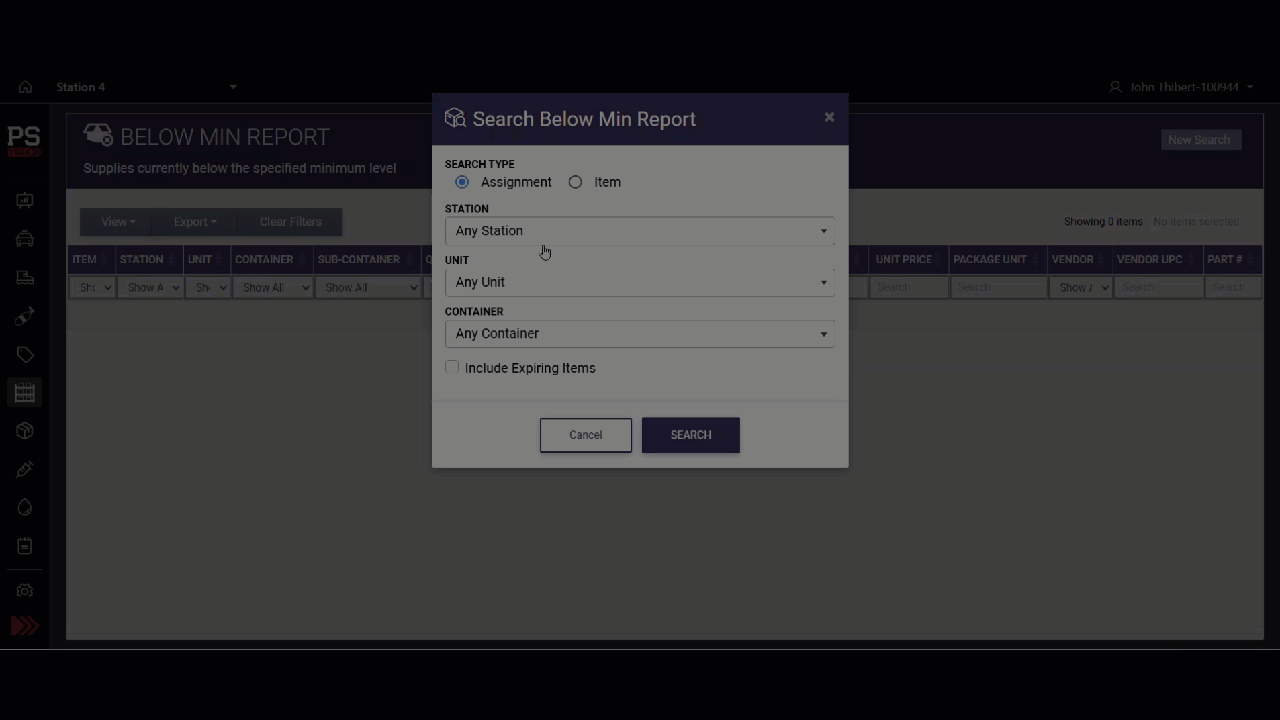Click the syringe icon in sidebar
The image size is (1280, 720).
pyautogui.click(x=25, y=469)
